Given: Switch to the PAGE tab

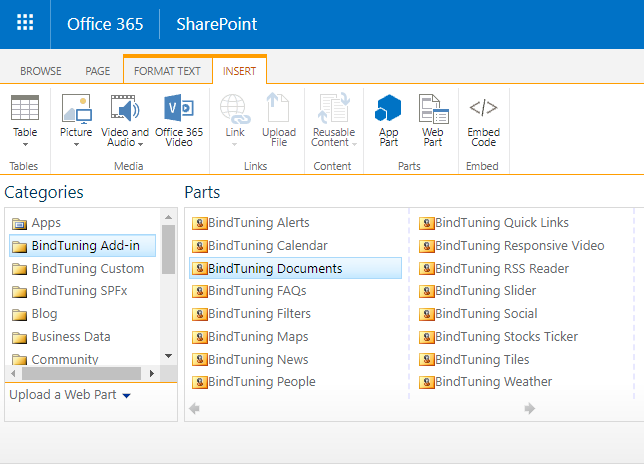Looking at the screenshot, I should pyautogui.click(x=98, y=71).
